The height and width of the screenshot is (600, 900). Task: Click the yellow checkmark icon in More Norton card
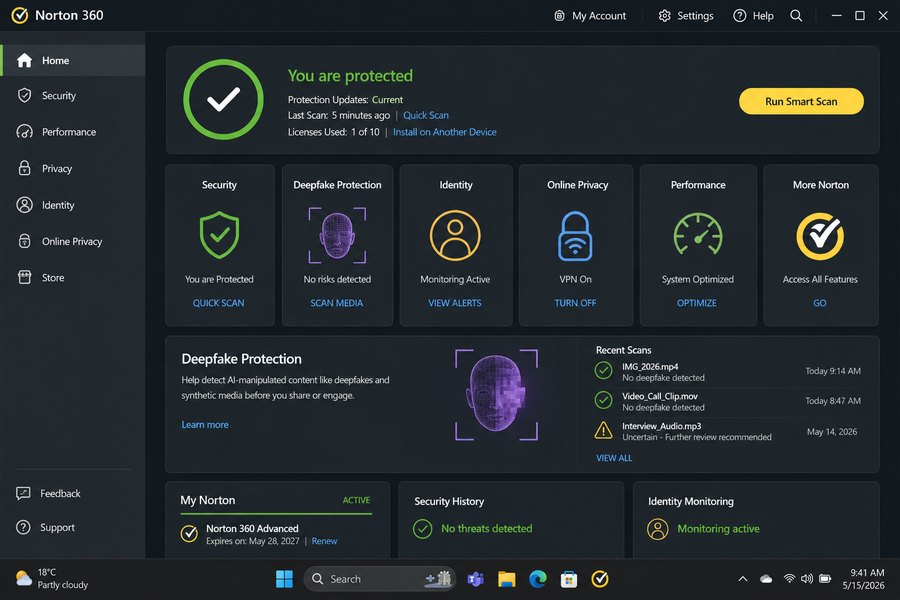click(x=820, y=236)
